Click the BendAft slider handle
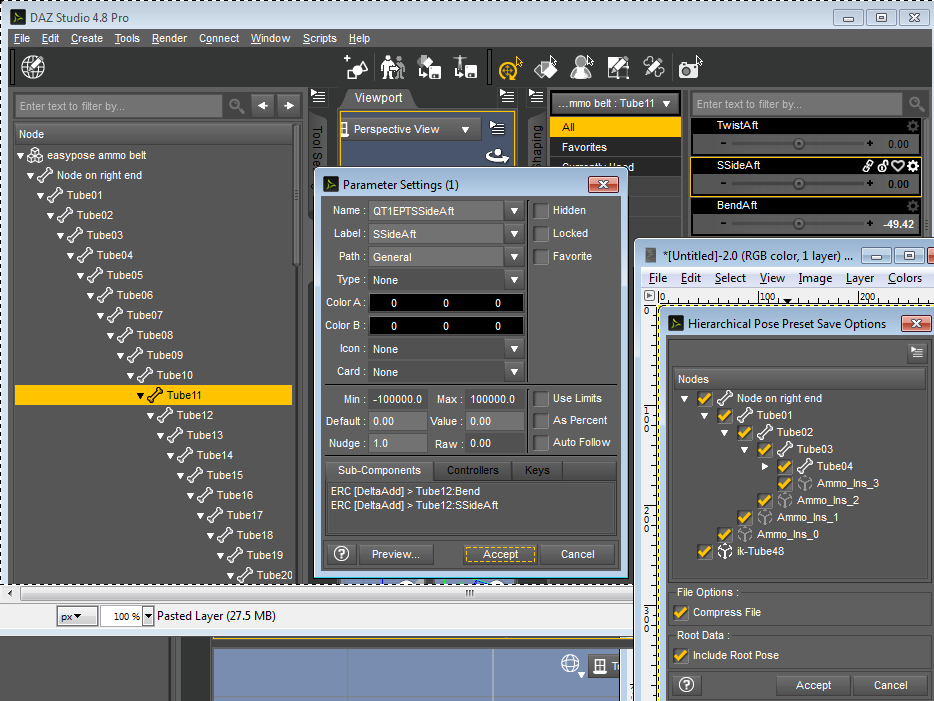The width and height of the screenshot is (934, 701). 799,224
